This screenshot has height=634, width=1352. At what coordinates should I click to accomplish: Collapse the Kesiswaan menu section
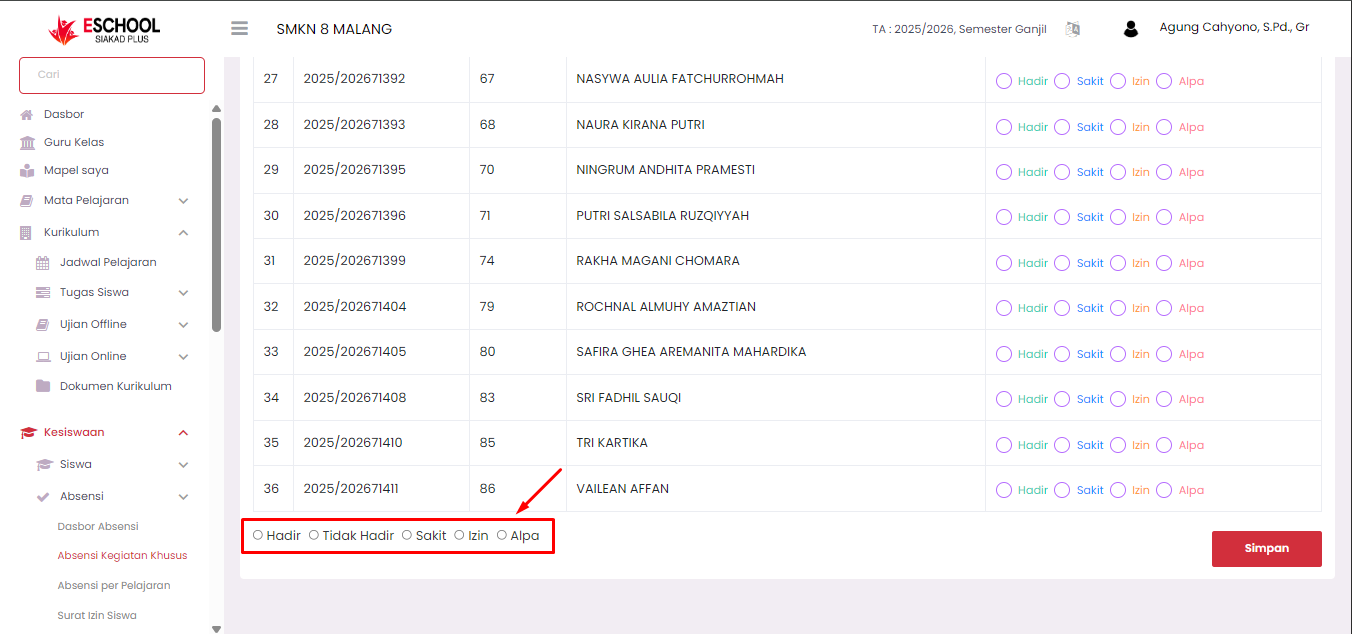pyautogui.click(x=183, y=433)
